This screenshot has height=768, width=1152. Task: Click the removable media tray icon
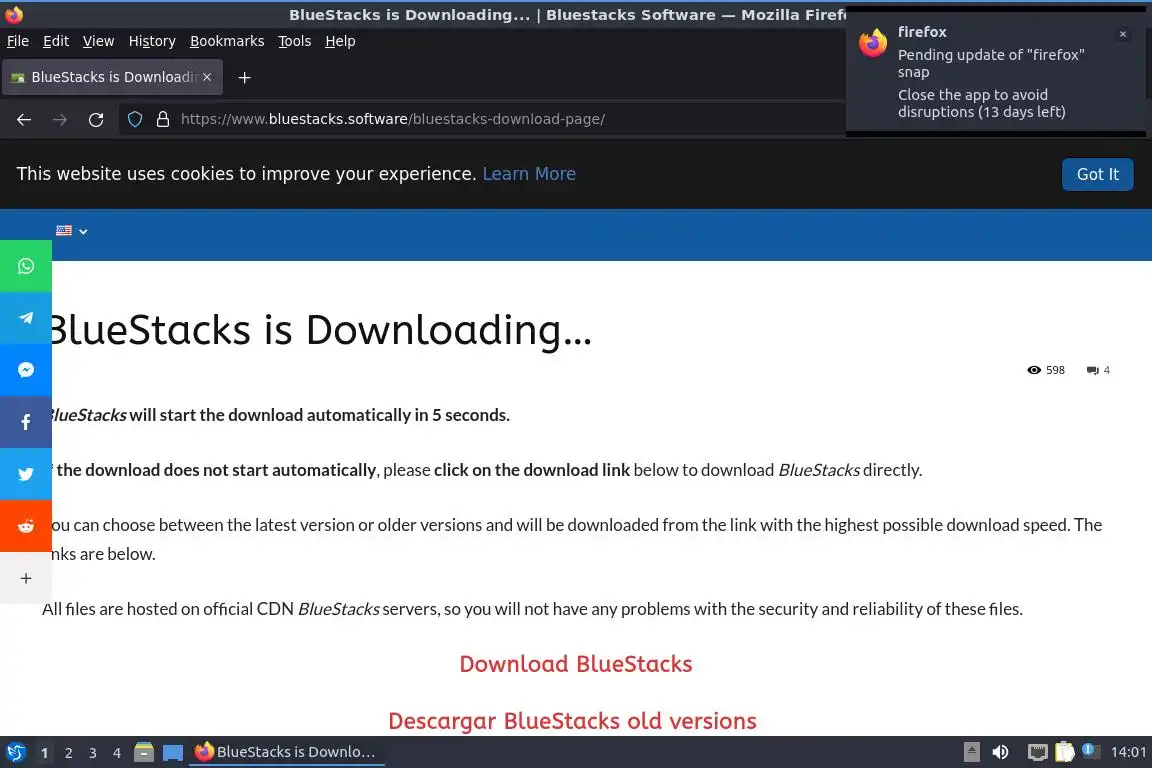point(971,752)
